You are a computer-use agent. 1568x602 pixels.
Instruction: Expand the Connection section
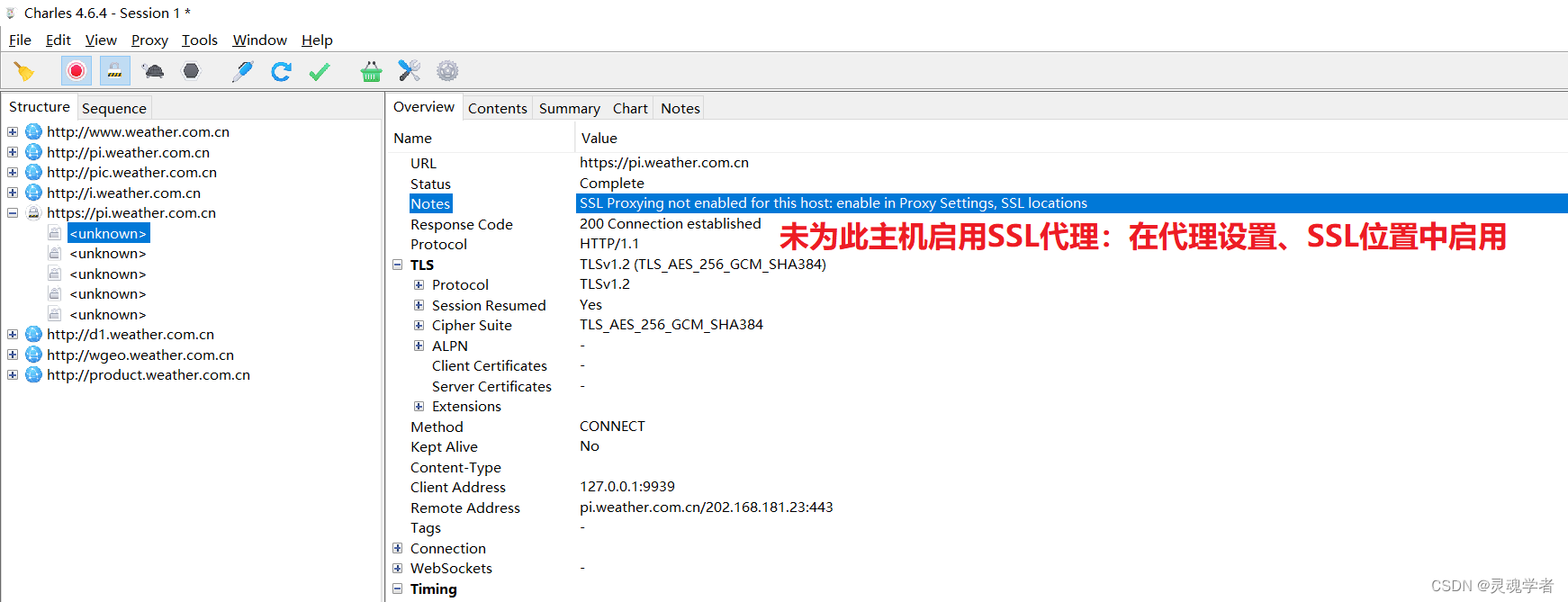click(398, 548)
